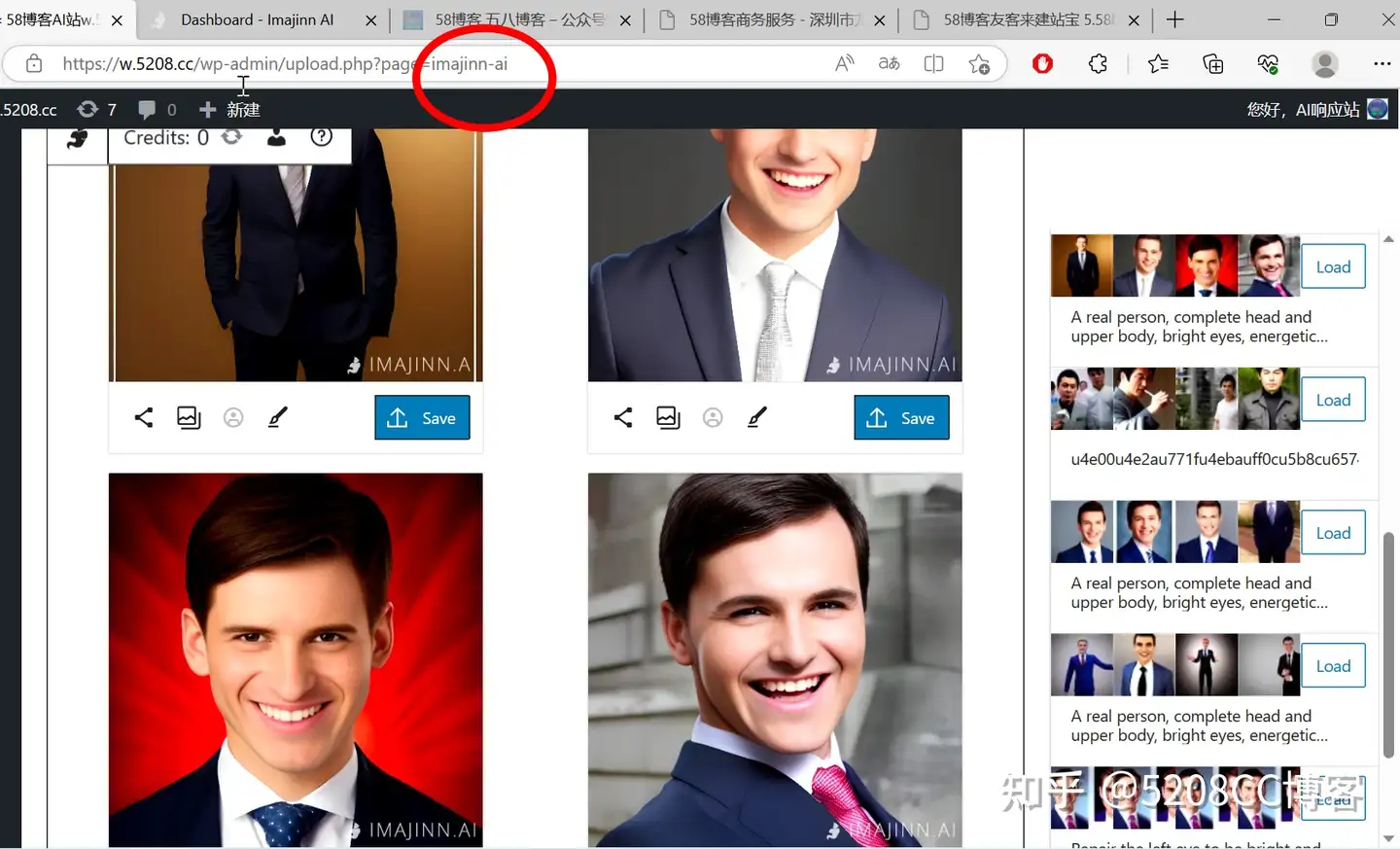Load the u4e00u4e2a771fu4e history prompt
1400x849 pixels.
(x=1333, y=400)
